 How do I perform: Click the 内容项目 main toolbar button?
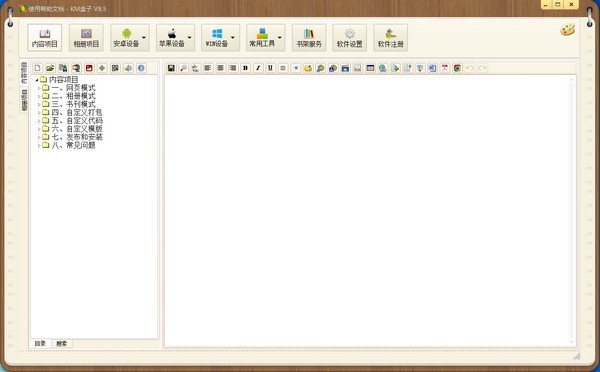point(44,38)
